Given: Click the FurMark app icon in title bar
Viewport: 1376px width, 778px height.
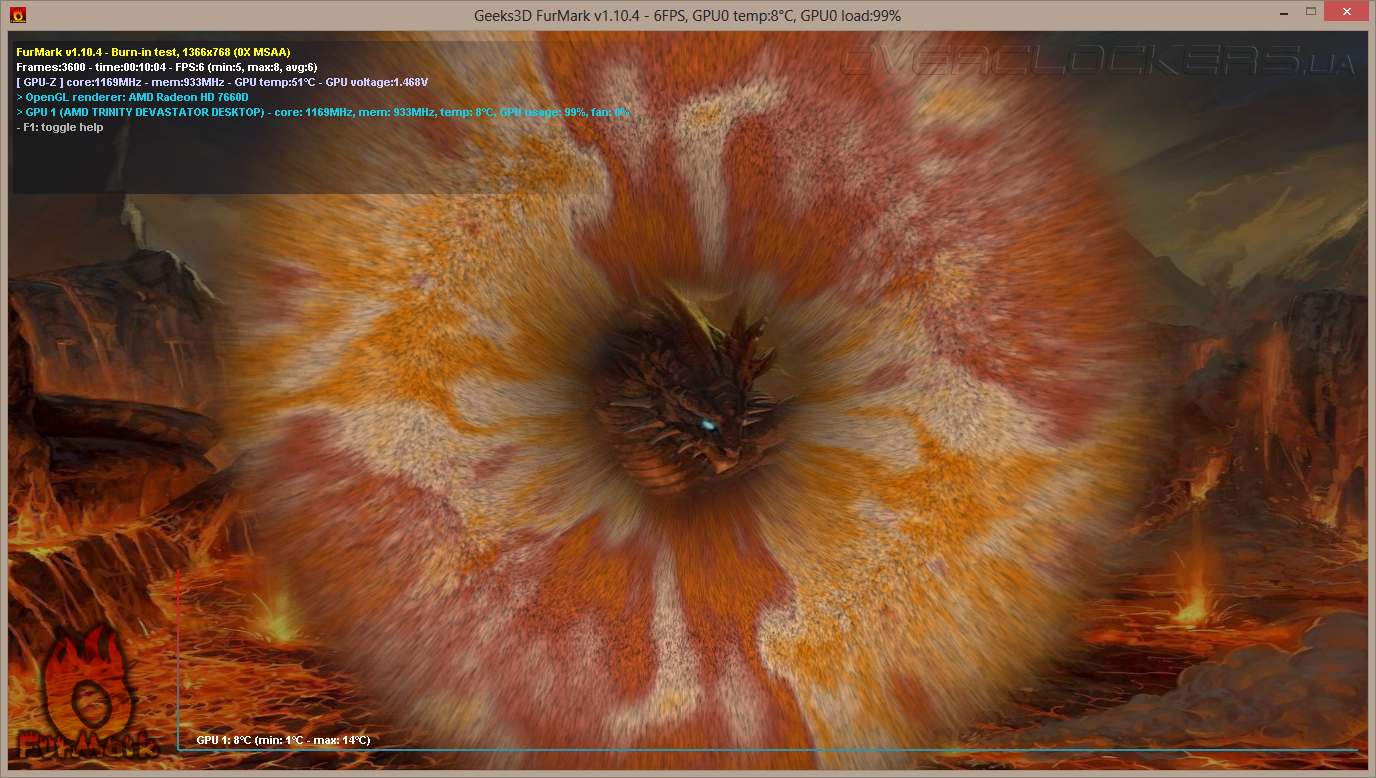Looking at the screenshot, I should pyautogui.click(x=18, y=15).
